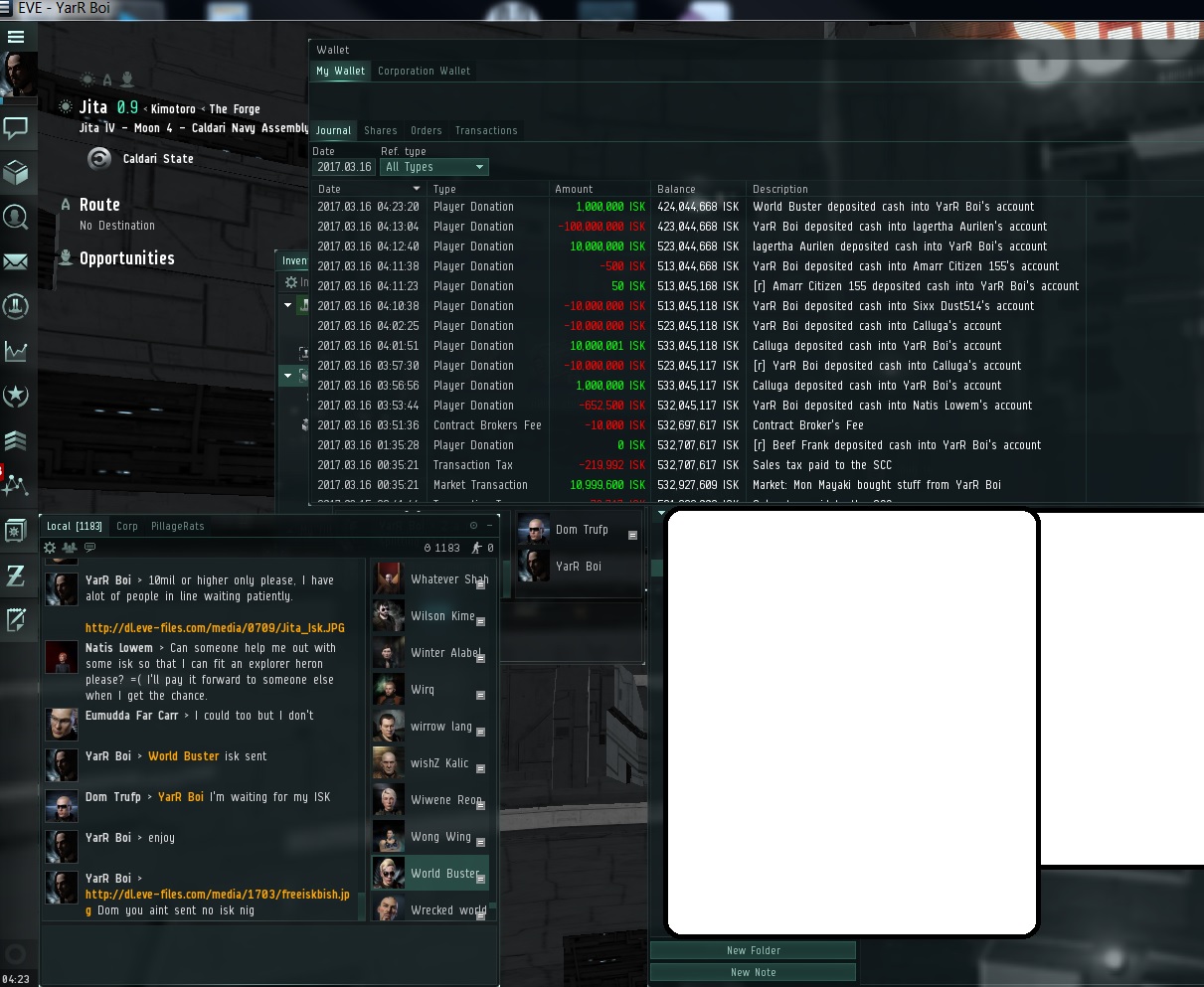Click the member list icon in Local chat
The width and height of the screenshot is (1204, 987).
click(70, 548)
